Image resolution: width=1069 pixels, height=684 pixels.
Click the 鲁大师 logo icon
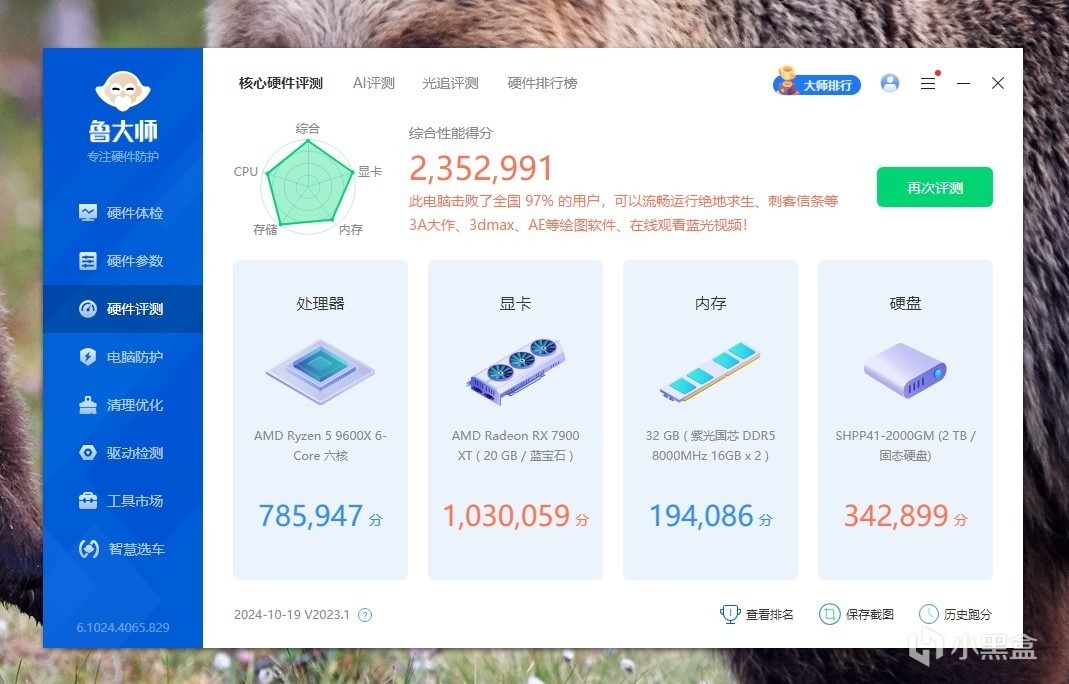[x=123, y=91]
